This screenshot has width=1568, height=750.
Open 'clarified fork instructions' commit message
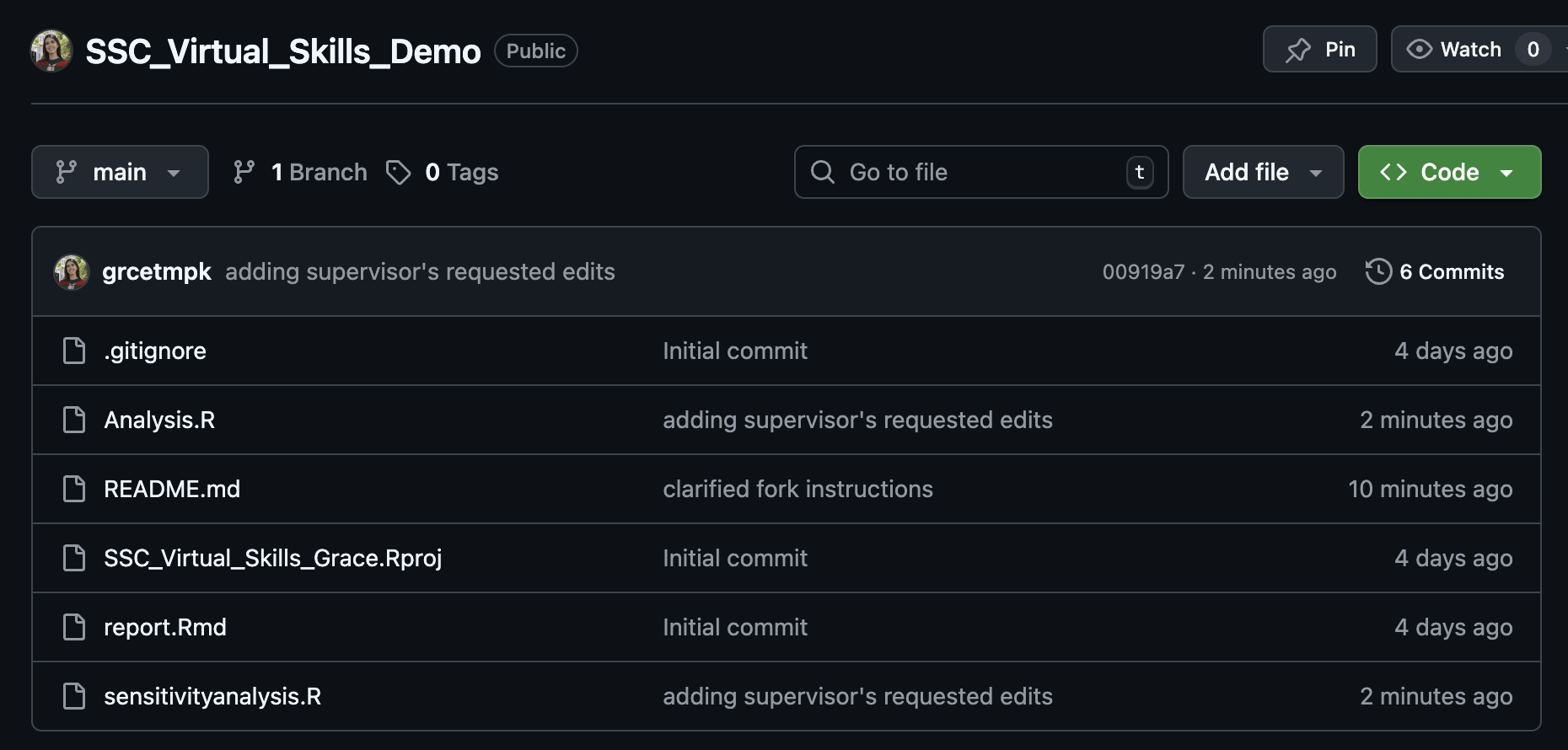[x=797, y=489]
